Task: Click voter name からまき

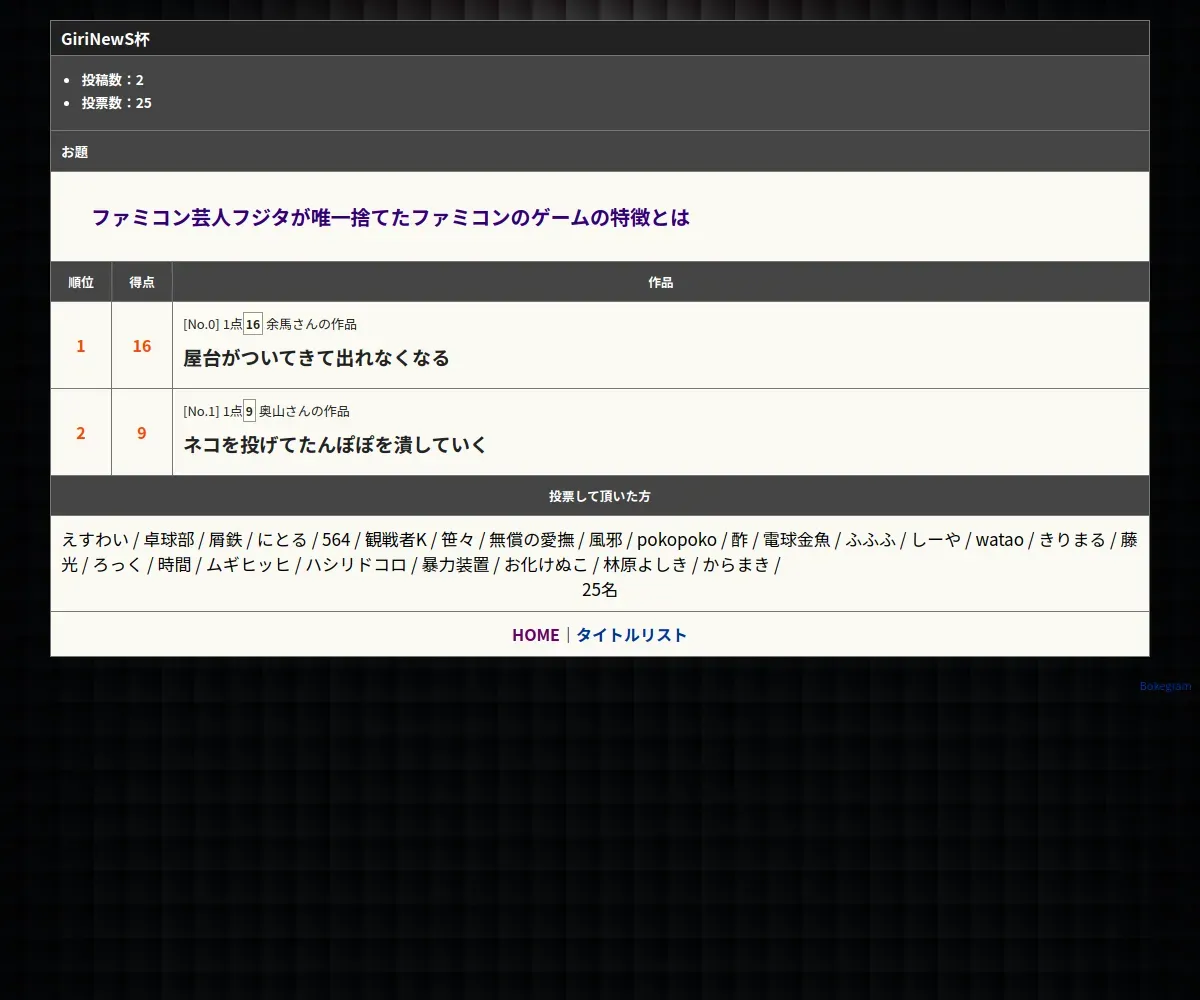Action: pyautogui.click(x=736, y=565)
